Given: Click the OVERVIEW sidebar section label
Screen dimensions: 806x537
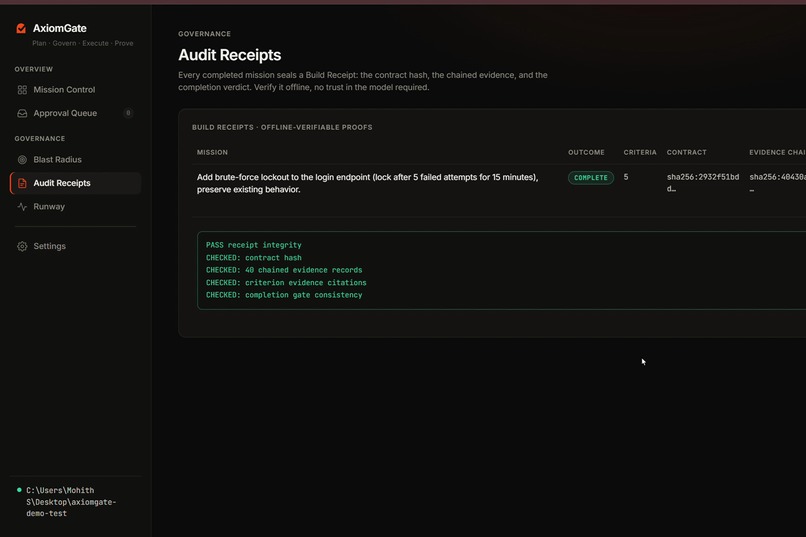Looking at the screenshot, I should click(x=33, y=69).
